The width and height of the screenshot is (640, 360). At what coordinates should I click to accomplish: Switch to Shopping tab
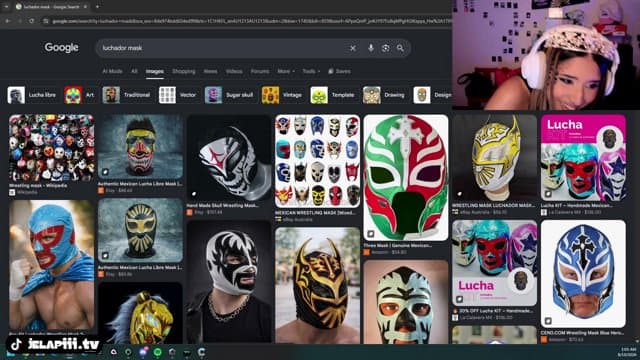tap(184, 71)
